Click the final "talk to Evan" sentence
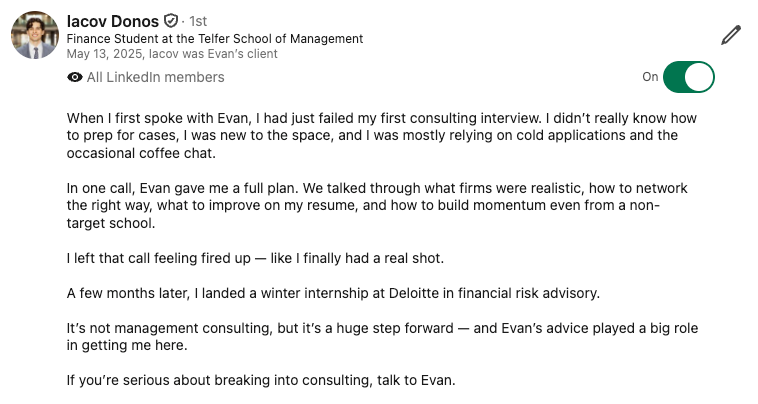This screenshot has width=758, height=404. click(261, 380)
